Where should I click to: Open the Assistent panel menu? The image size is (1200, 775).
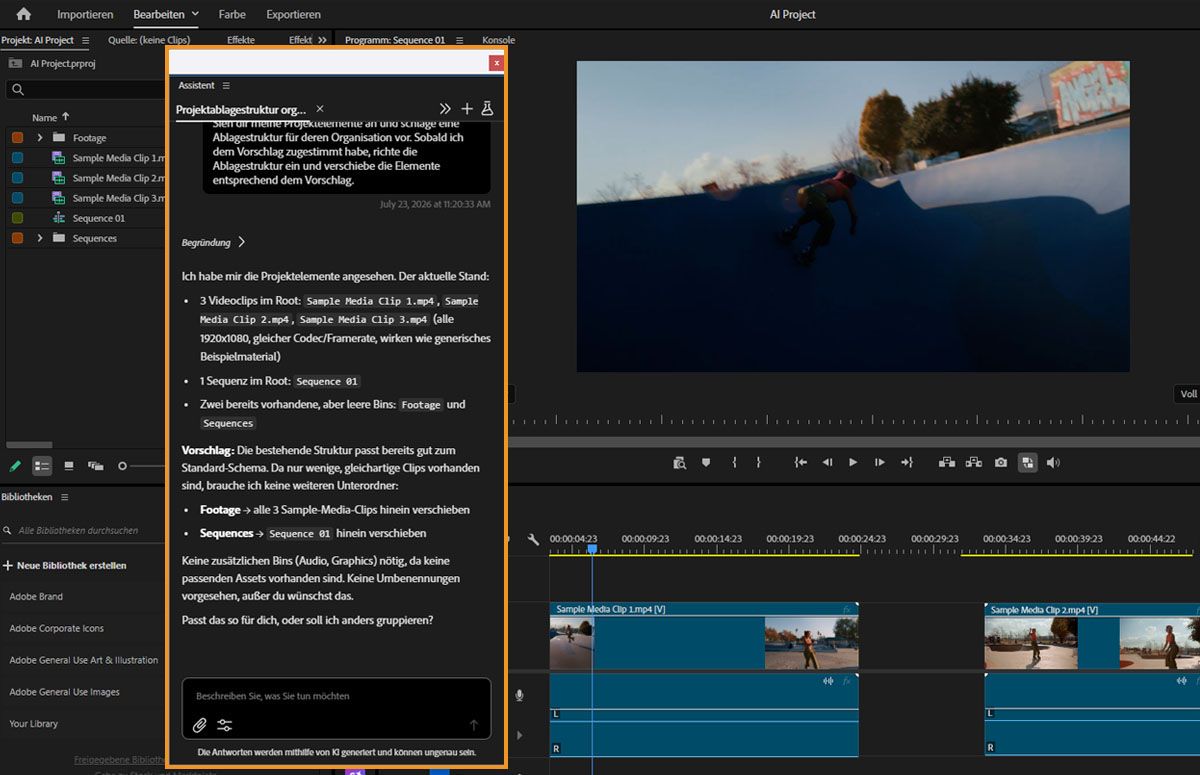[226, 86]
